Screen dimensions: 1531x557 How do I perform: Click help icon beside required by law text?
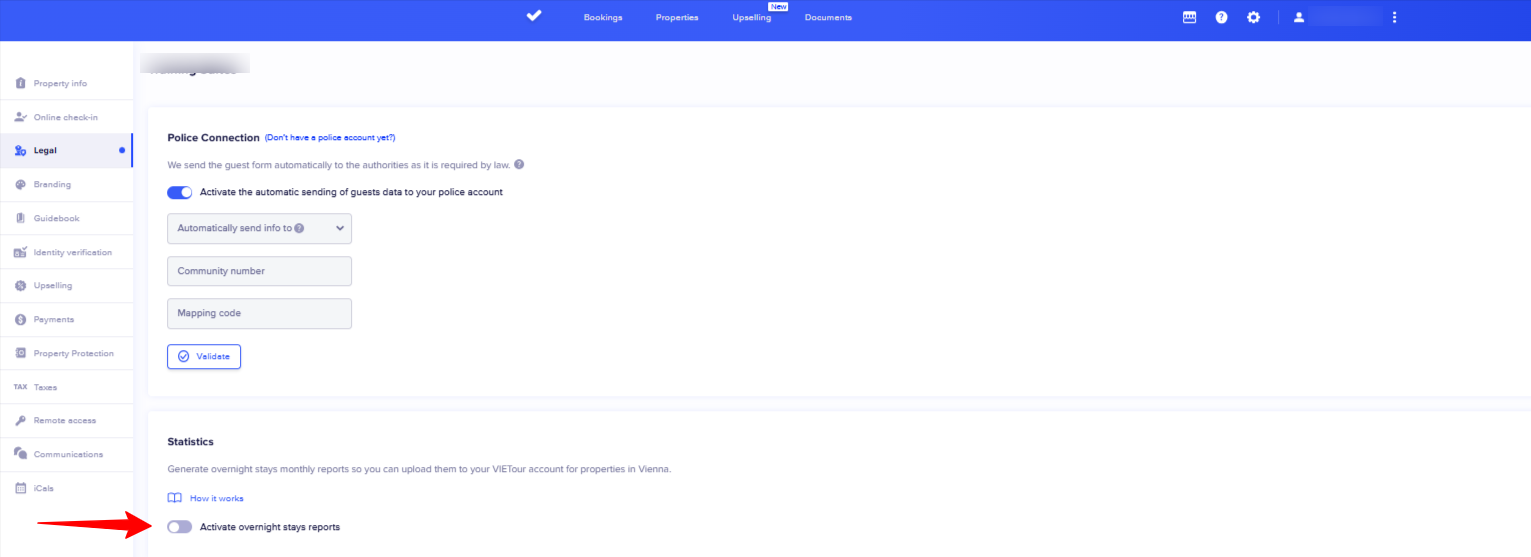(519, 165)
